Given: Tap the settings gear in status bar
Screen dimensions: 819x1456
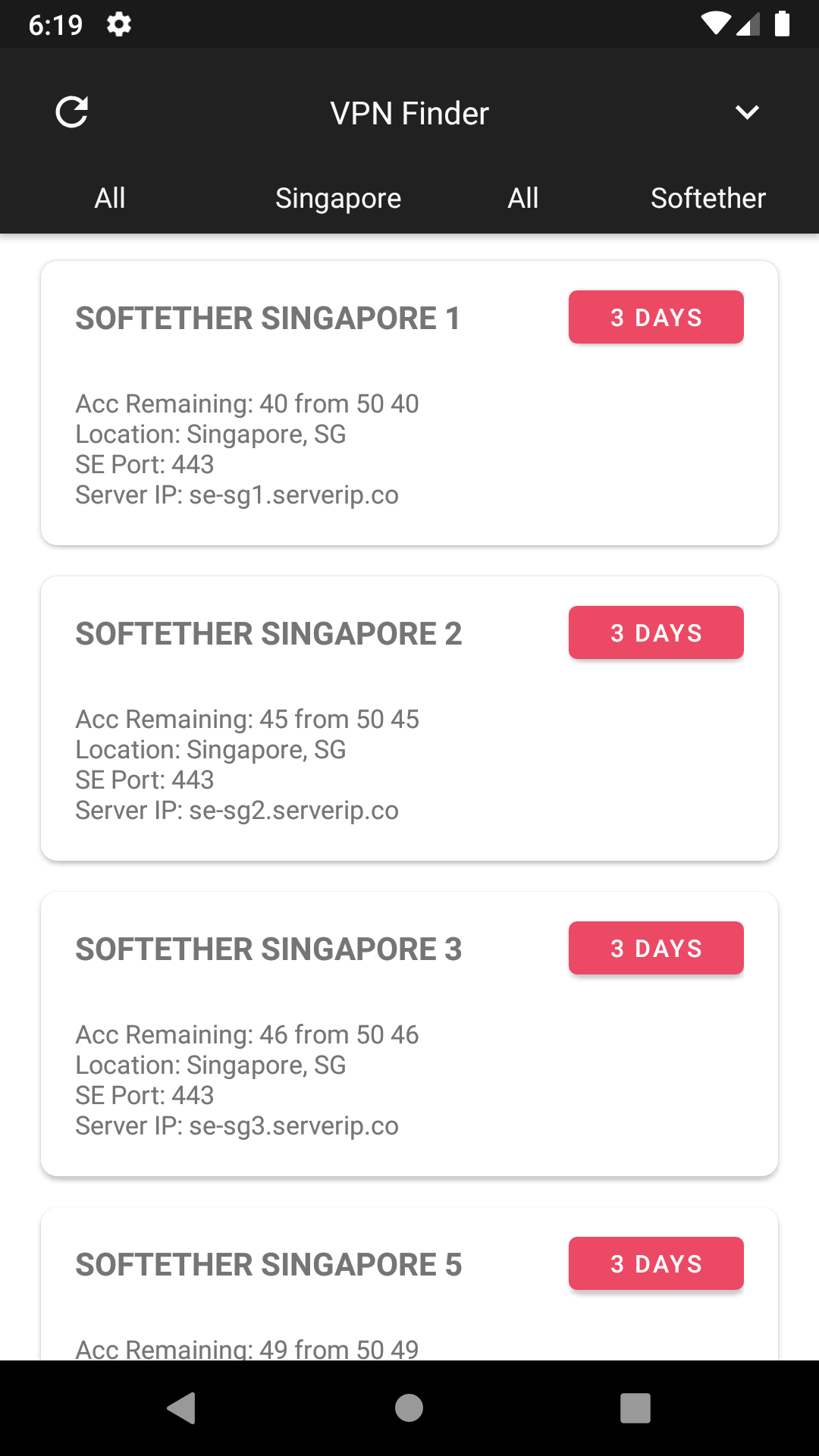Looking at the screenshot, I should click(119, 24).
